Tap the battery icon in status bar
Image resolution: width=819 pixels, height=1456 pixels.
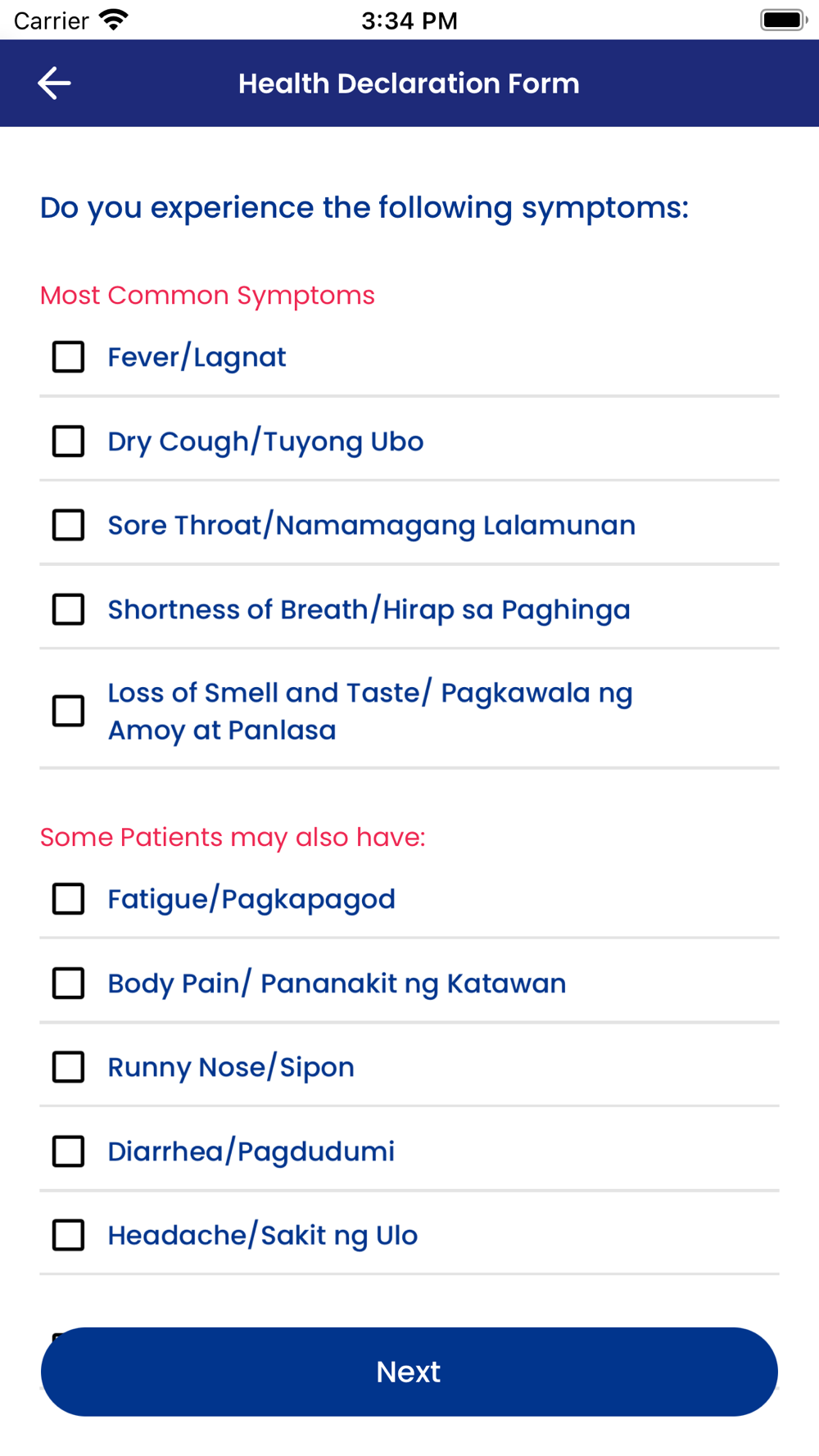[x=782, y=20]
